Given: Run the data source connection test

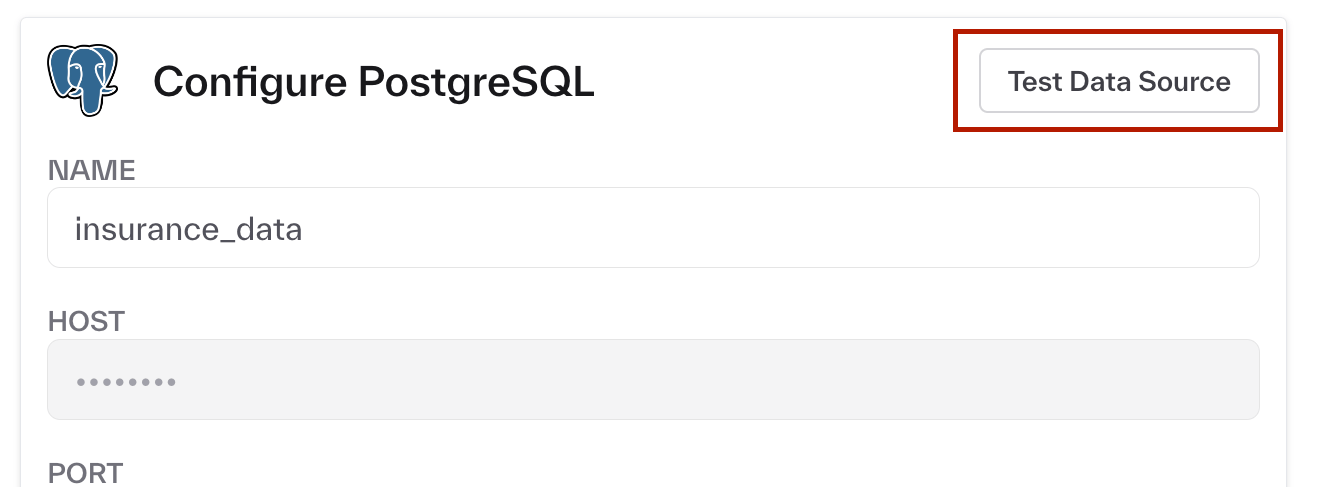Looking at the screenshot, I should pyautogui.click(x=1118, y=81).
